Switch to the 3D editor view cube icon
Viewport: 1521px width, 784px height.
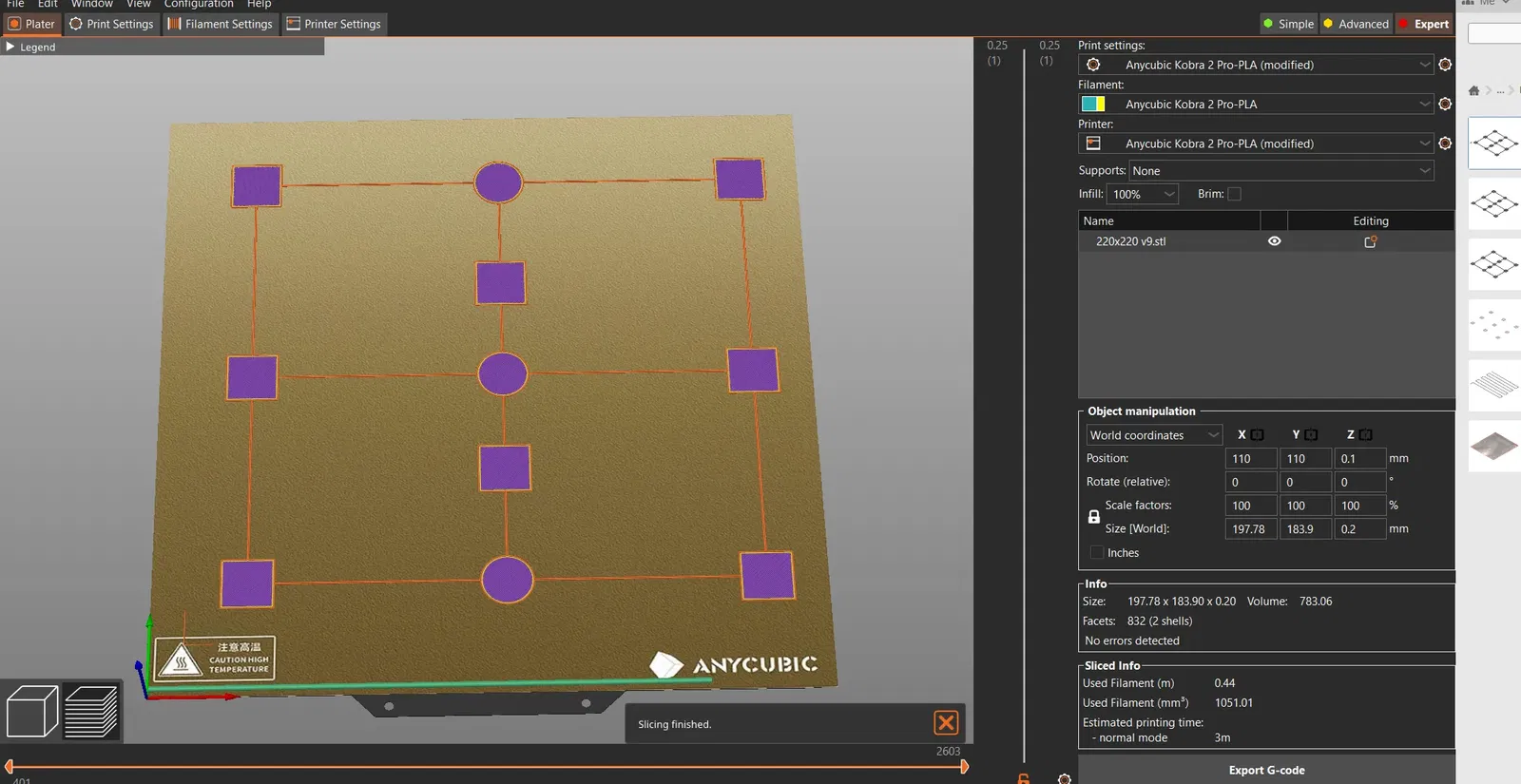pyautogui.click(x=31, y=711)
